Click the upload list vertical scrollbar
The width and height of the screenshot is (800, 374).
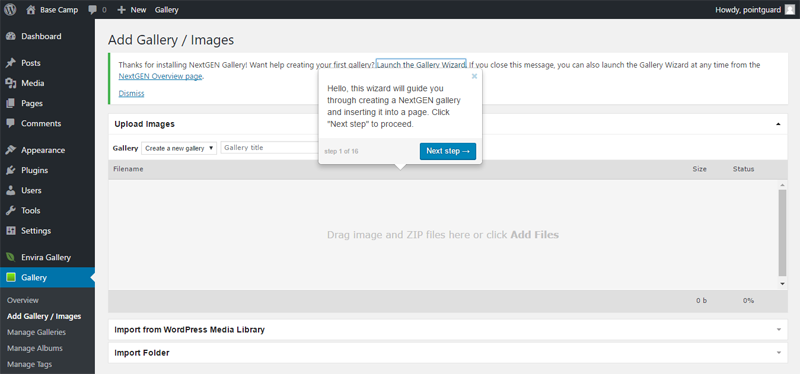[x=782, y=234]
